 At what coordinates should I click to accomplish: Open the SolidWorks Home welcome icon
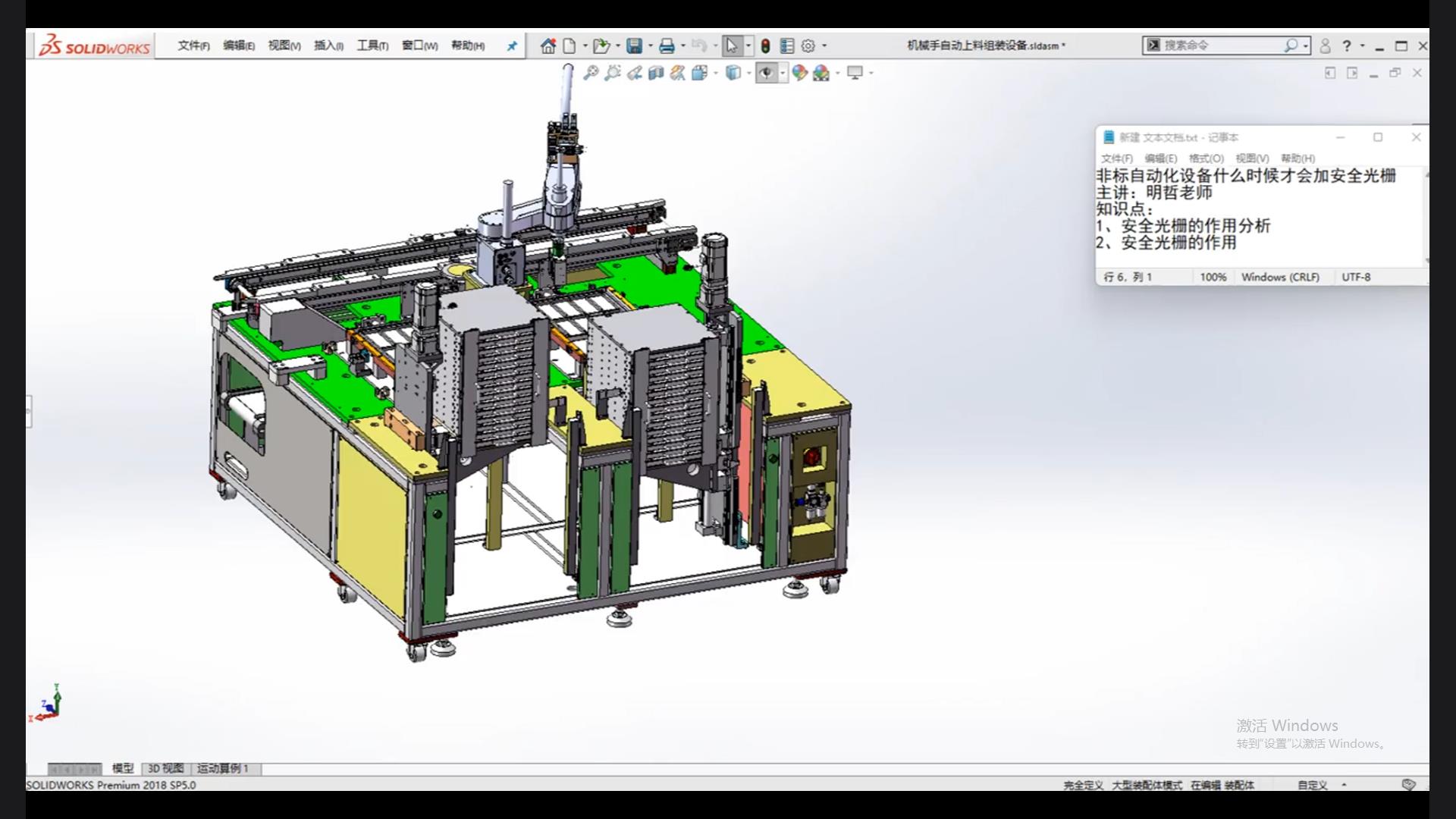click(x=548, y=45)
